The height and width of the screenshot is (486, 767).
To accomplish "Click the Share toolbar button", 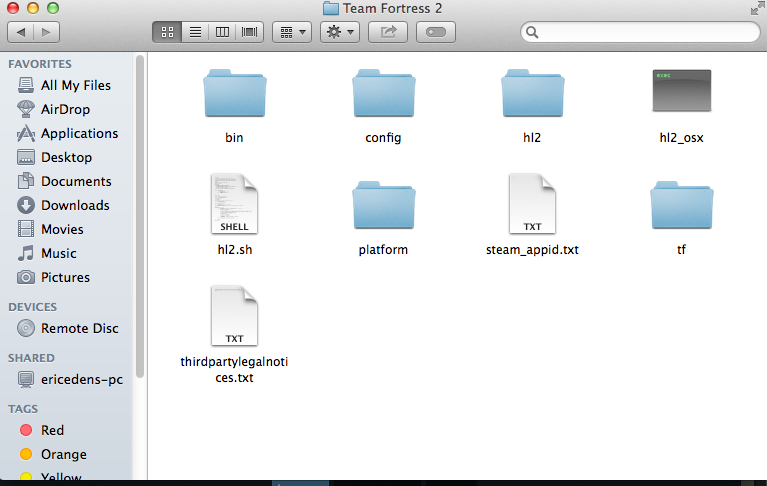I will (388, 32).
